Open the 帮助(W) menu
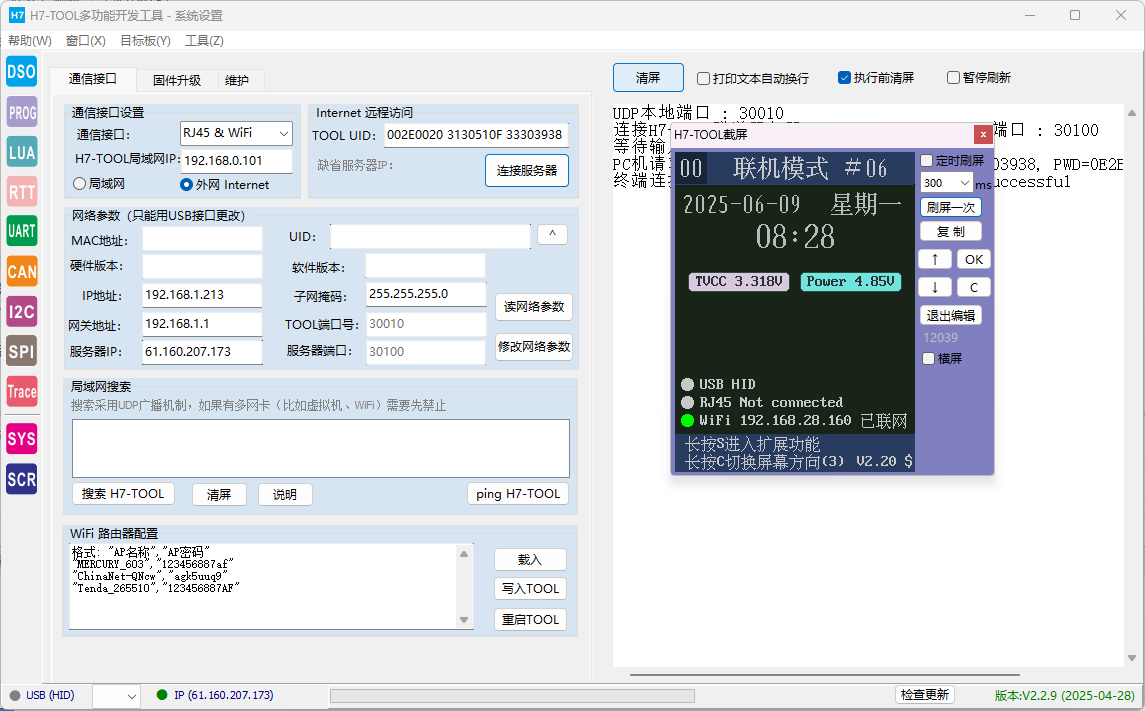 point(30,41)
